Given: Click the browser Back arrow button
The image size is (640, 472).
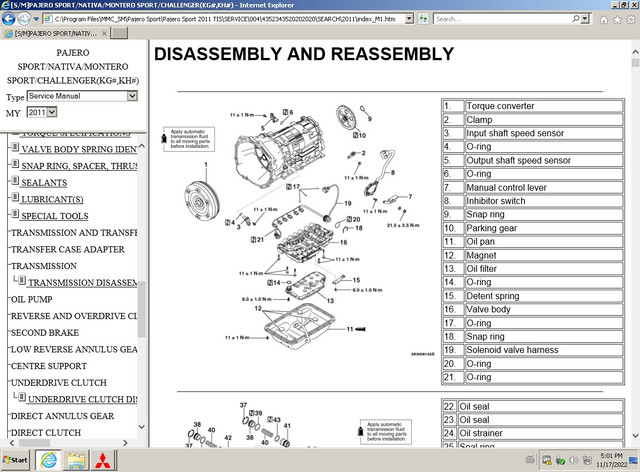Looking at the screenshot, I should coord(9,19).
